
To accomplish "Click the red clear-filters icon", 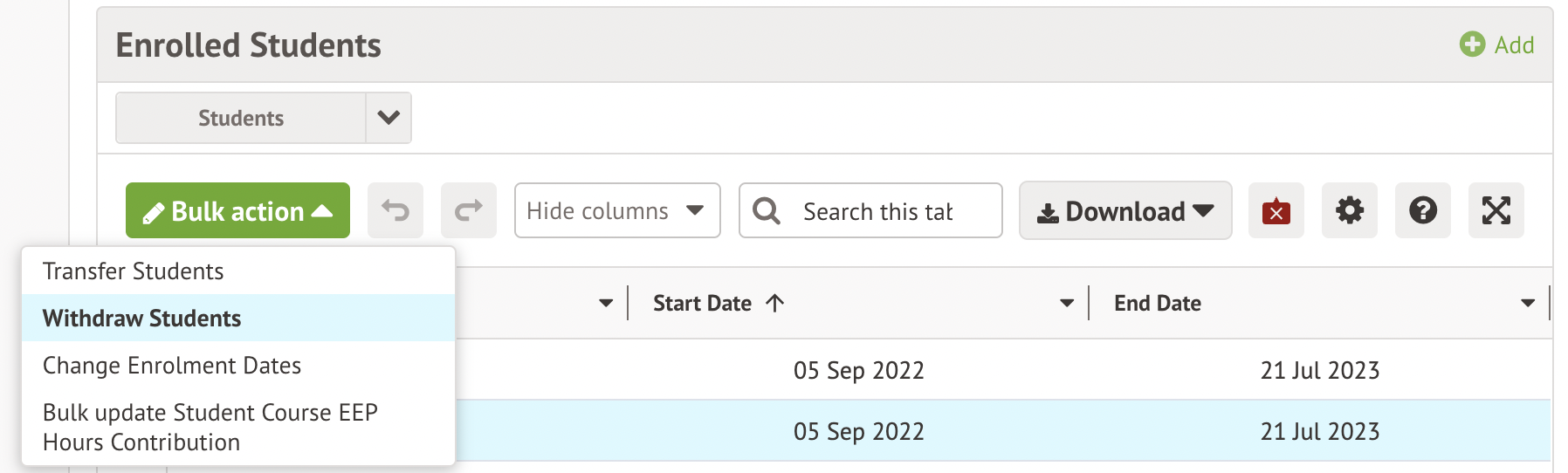I will pos(1276,210).
